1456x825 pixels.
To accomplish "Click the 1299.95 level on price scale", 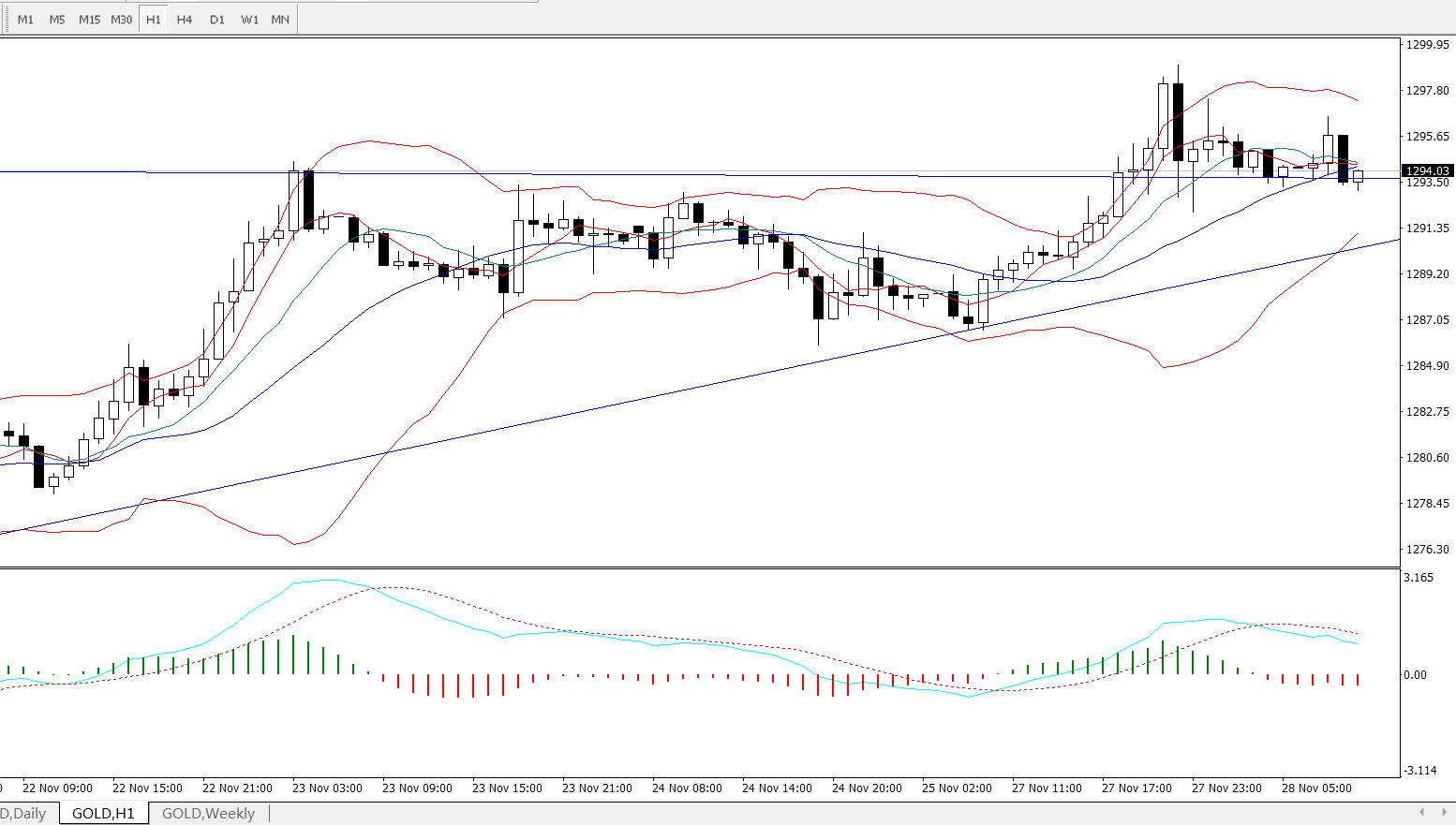I will (x=1428, y=45).
